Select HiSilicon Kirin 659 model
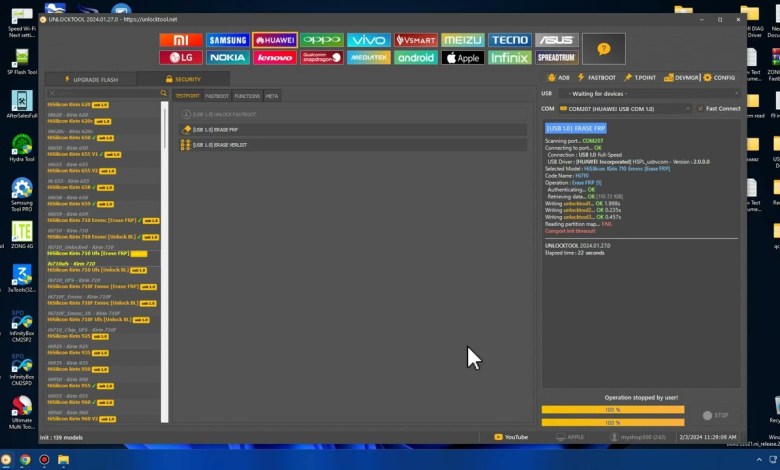The image size is (780, 470). 80,204
